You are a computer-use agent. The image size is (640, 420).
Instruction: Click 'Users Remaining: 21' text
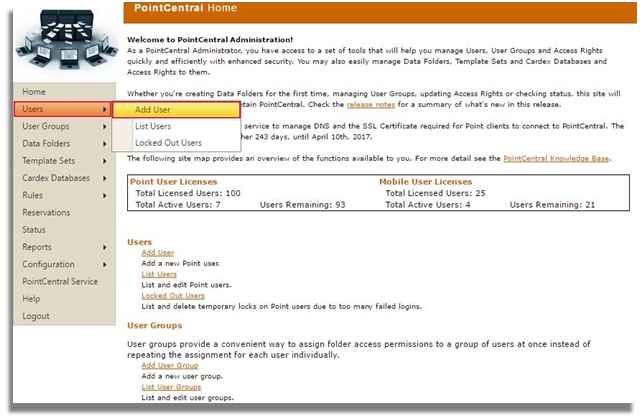[552, 205]
